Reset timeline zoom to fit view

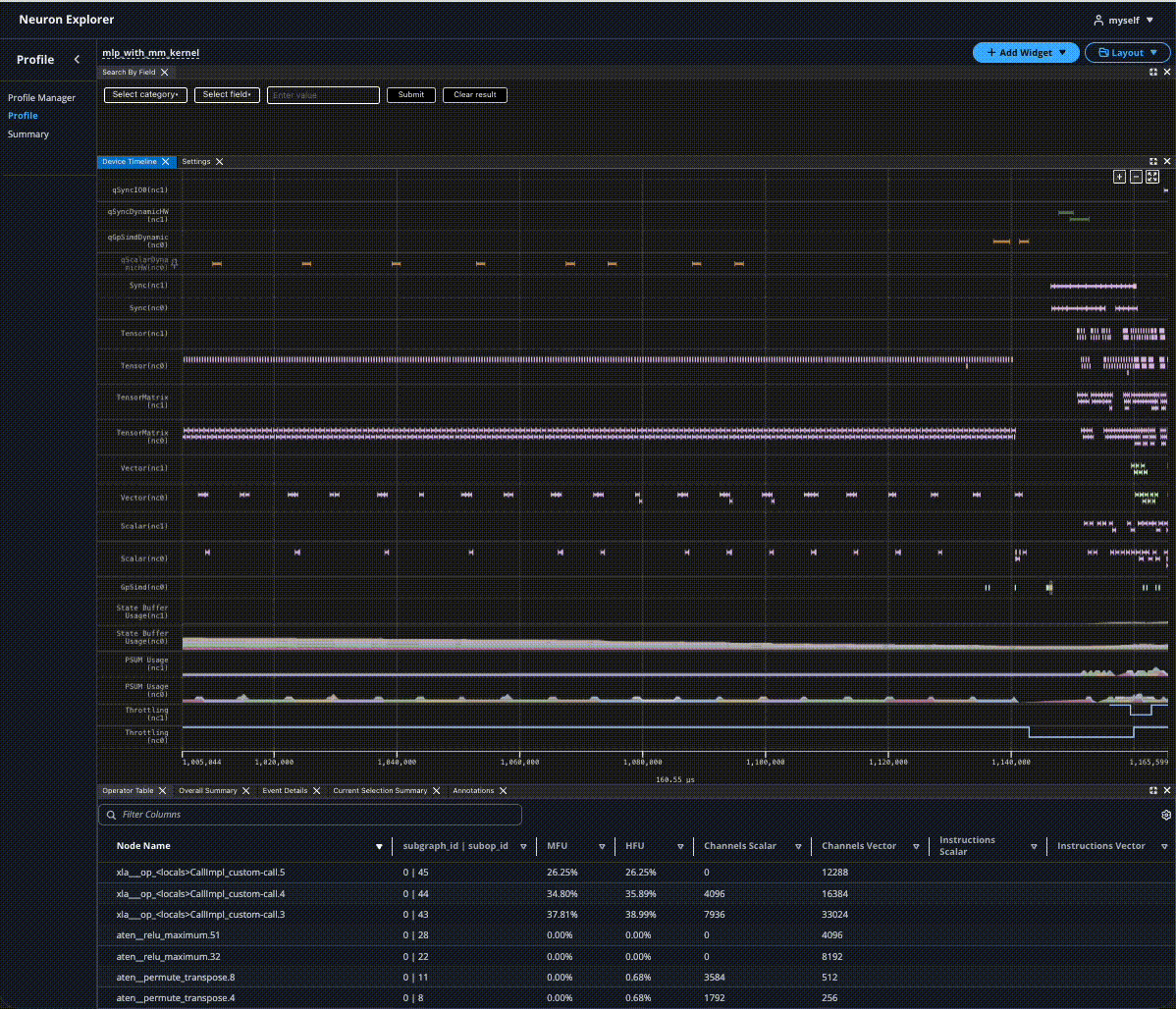[1152, 177]
